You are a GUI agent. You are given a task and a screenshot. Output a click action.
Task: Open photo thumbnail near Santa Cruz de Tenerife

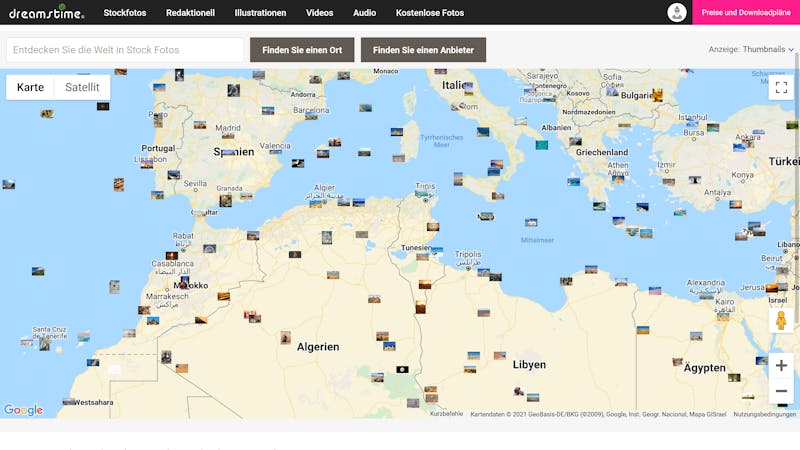click(x=45, y=344)
